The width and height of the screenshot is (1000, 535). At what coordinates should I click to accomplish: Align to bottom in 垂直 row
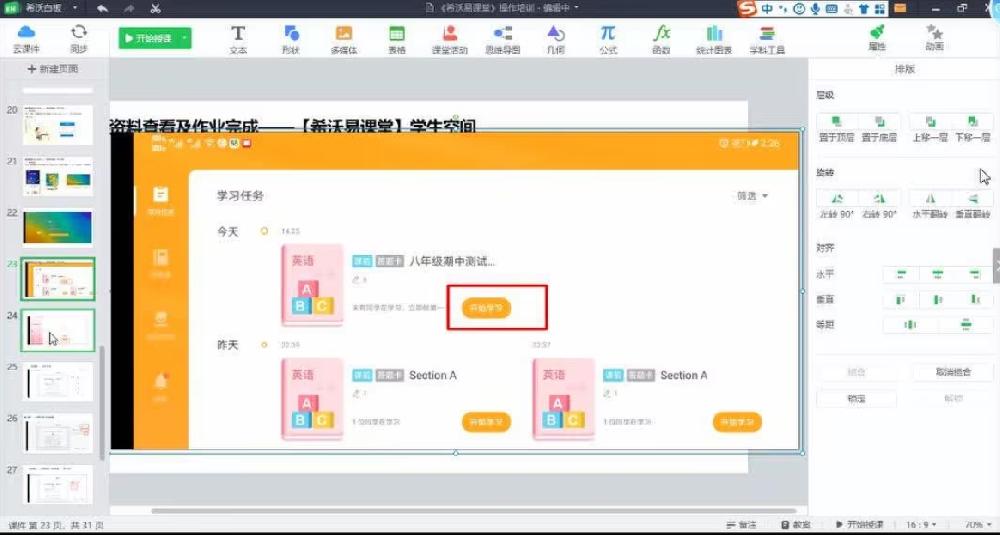click(x=974, y=299)
